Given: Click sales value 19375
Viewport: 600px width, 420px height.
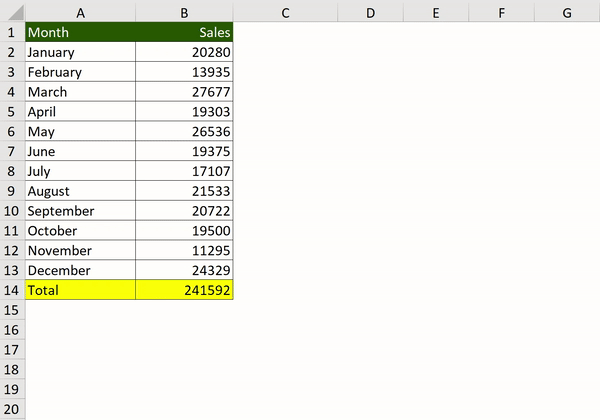Looking at the screenshot, I should (184, 151).
